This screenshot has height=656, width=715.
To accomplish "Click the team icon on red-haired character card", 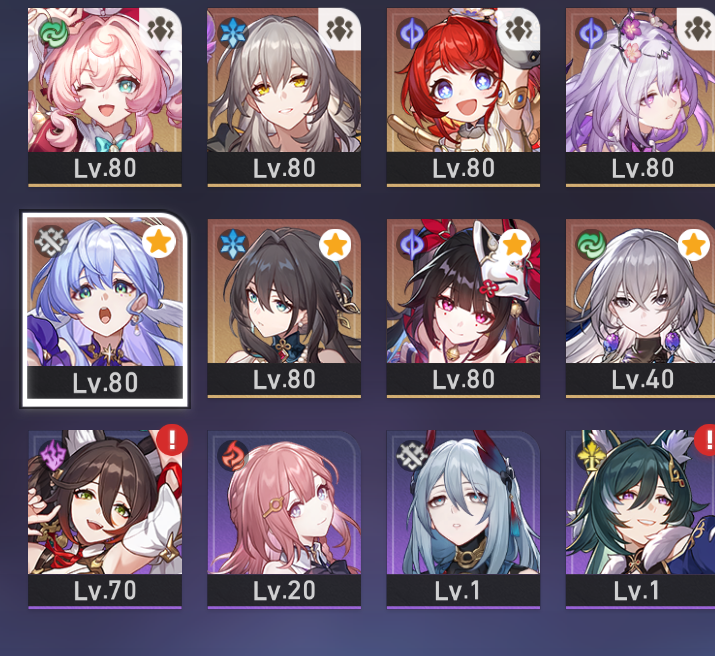I will coord(519,30).
